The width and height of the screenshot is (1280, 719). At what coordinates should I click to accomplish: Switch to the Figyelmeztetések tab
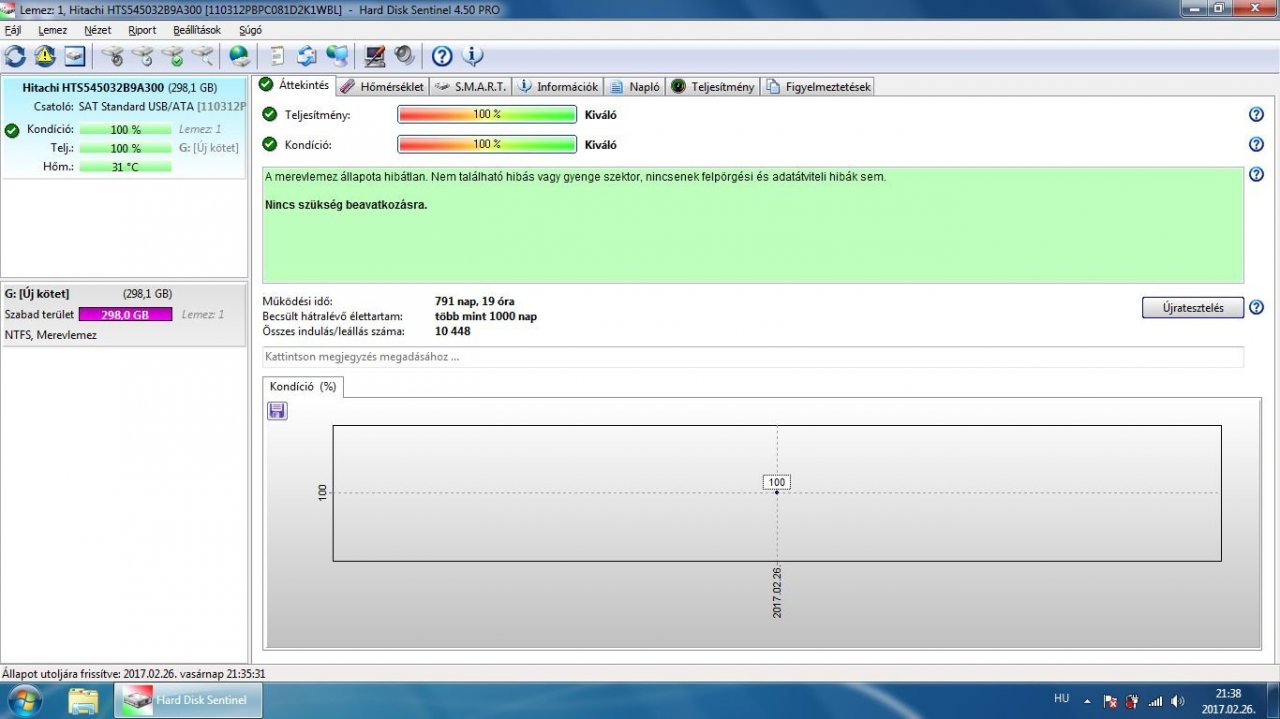click(819, 87)
